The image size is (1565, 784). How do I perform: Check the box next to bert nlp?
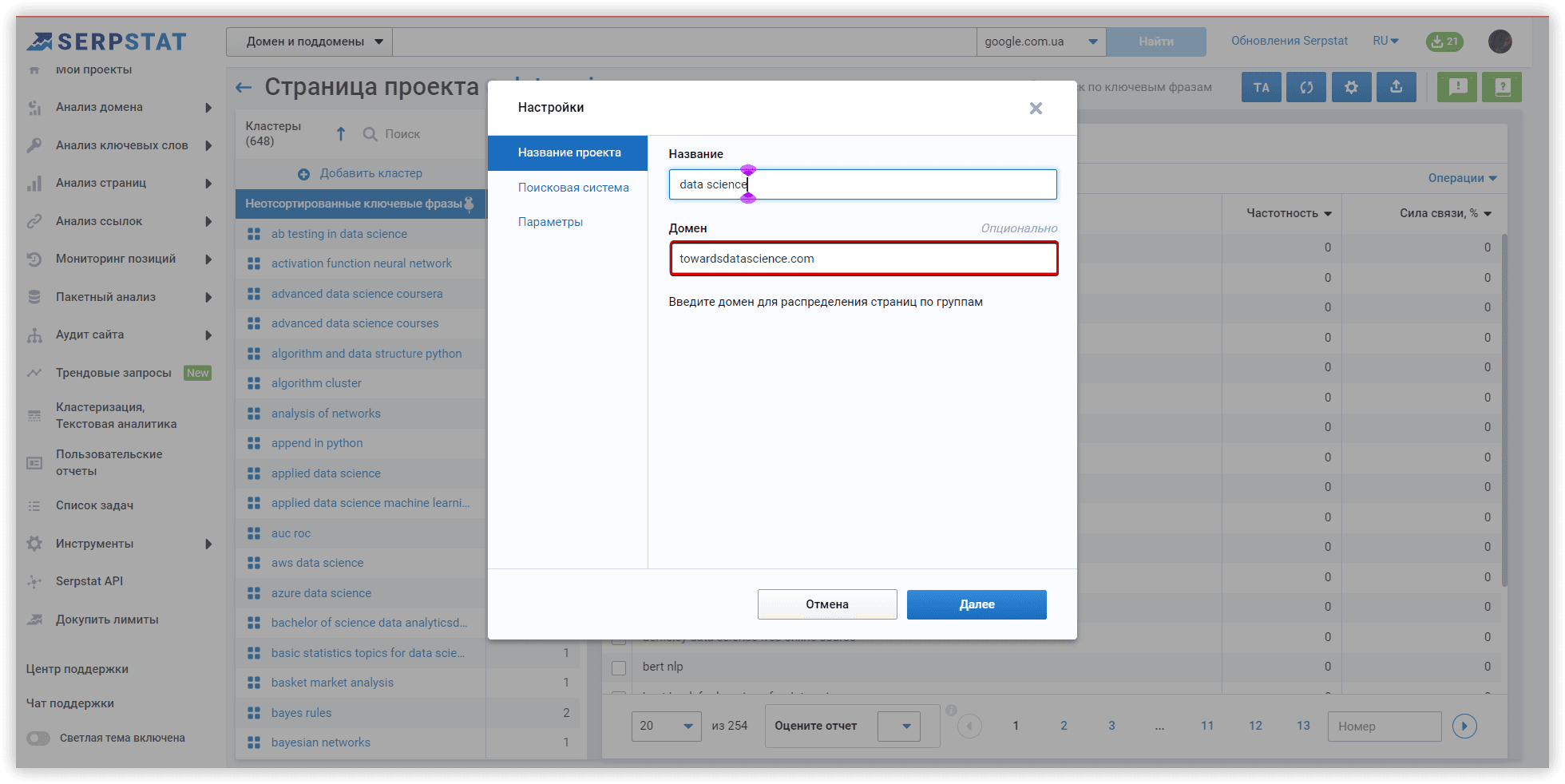pos(619,667)
